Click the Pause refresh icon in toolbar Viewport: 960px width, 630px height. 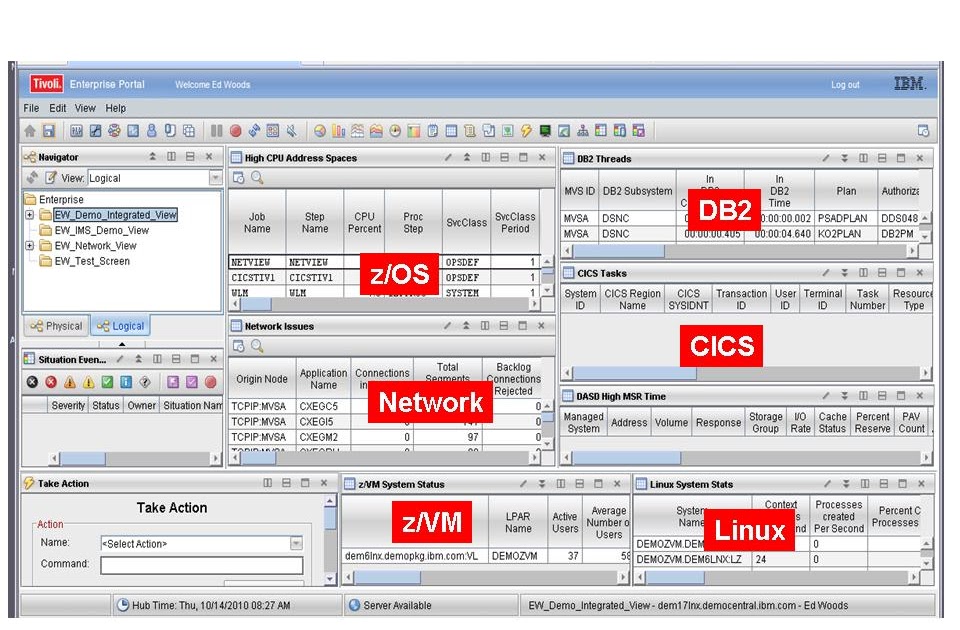tap(217, 131)
